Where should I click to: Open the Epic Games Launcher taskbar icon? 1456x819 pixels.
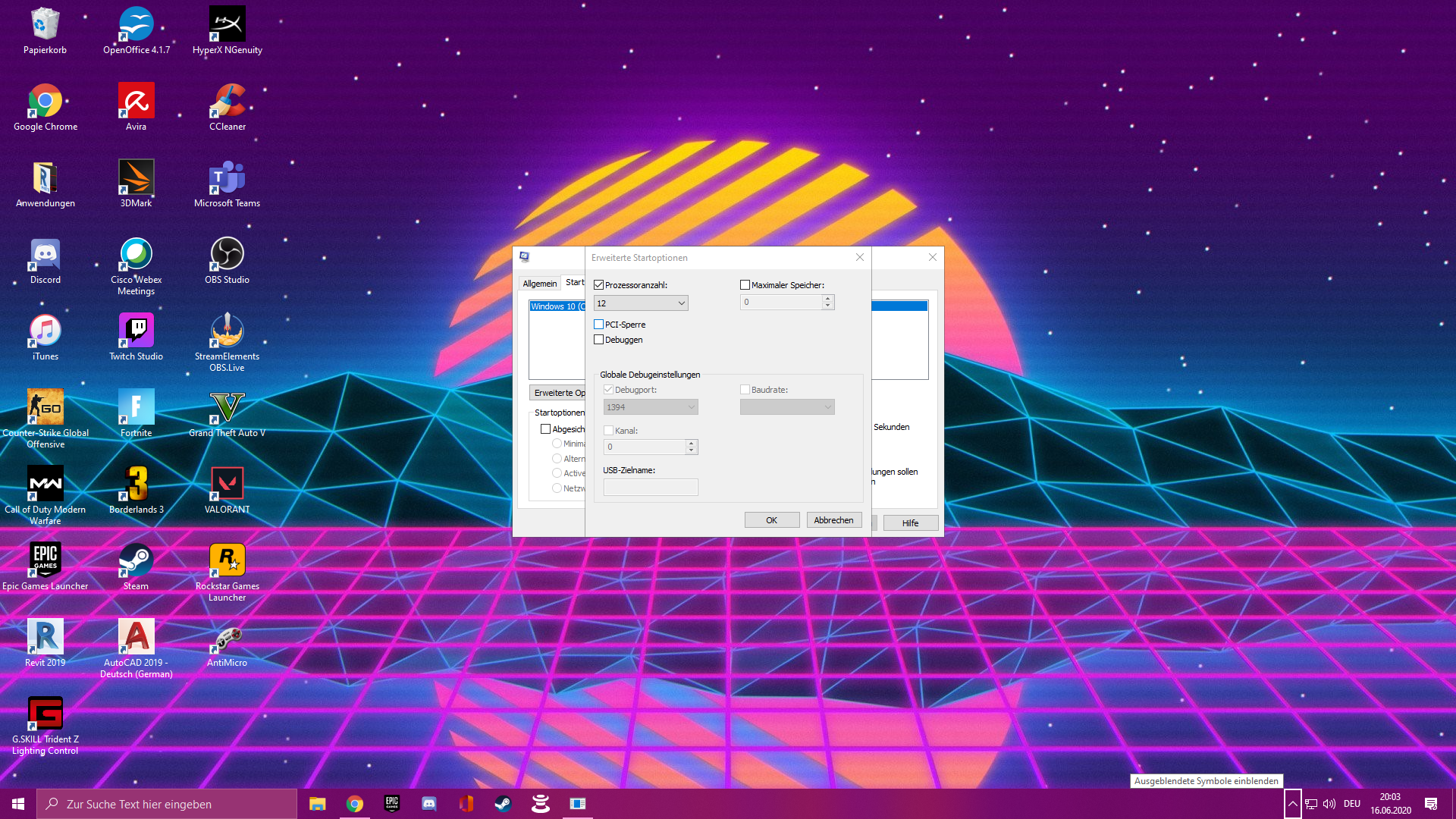tap(392, 804)
